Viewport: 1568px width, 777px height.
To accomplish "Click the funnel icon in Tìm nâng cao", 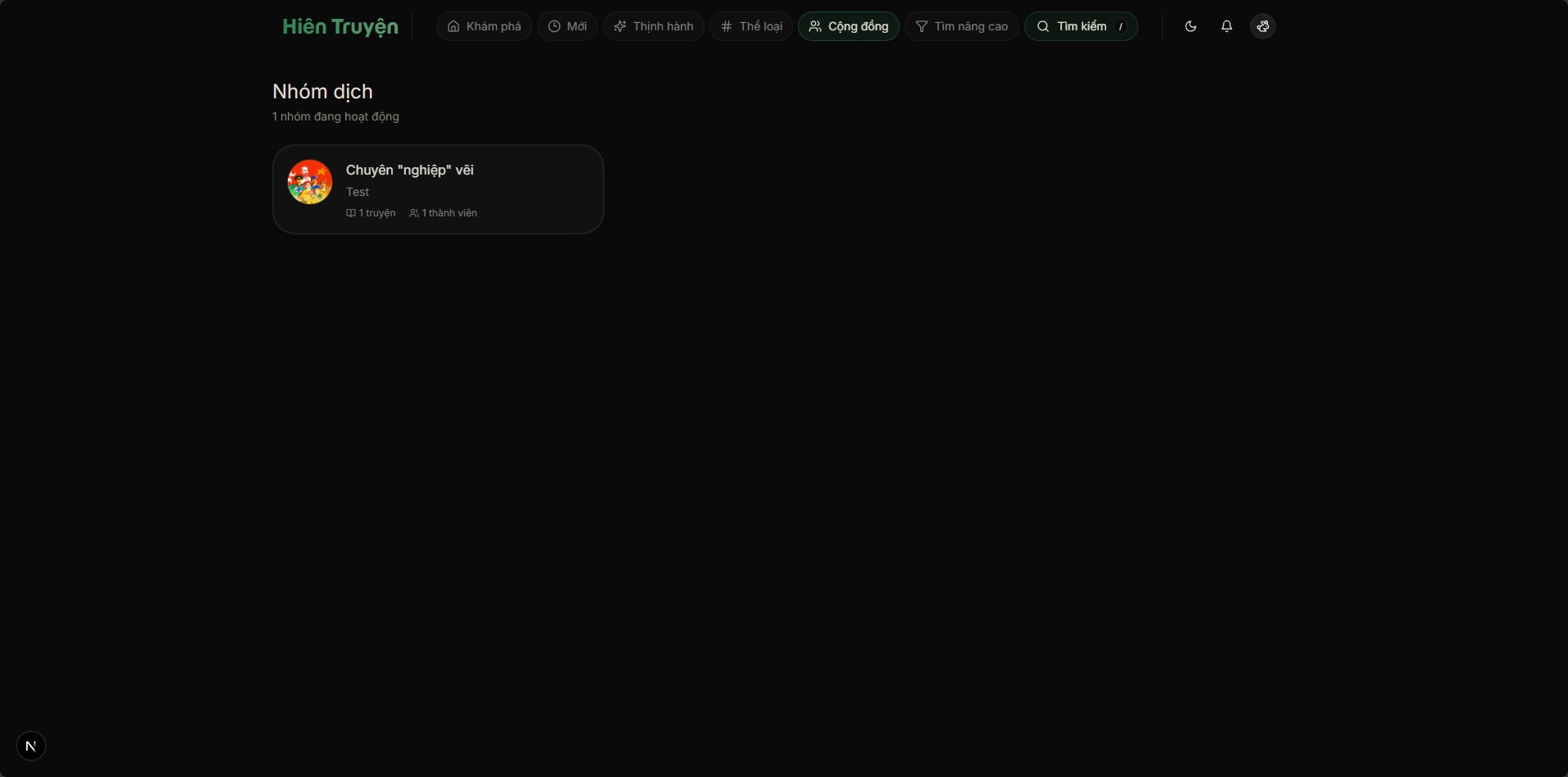I will pos(922,26).
